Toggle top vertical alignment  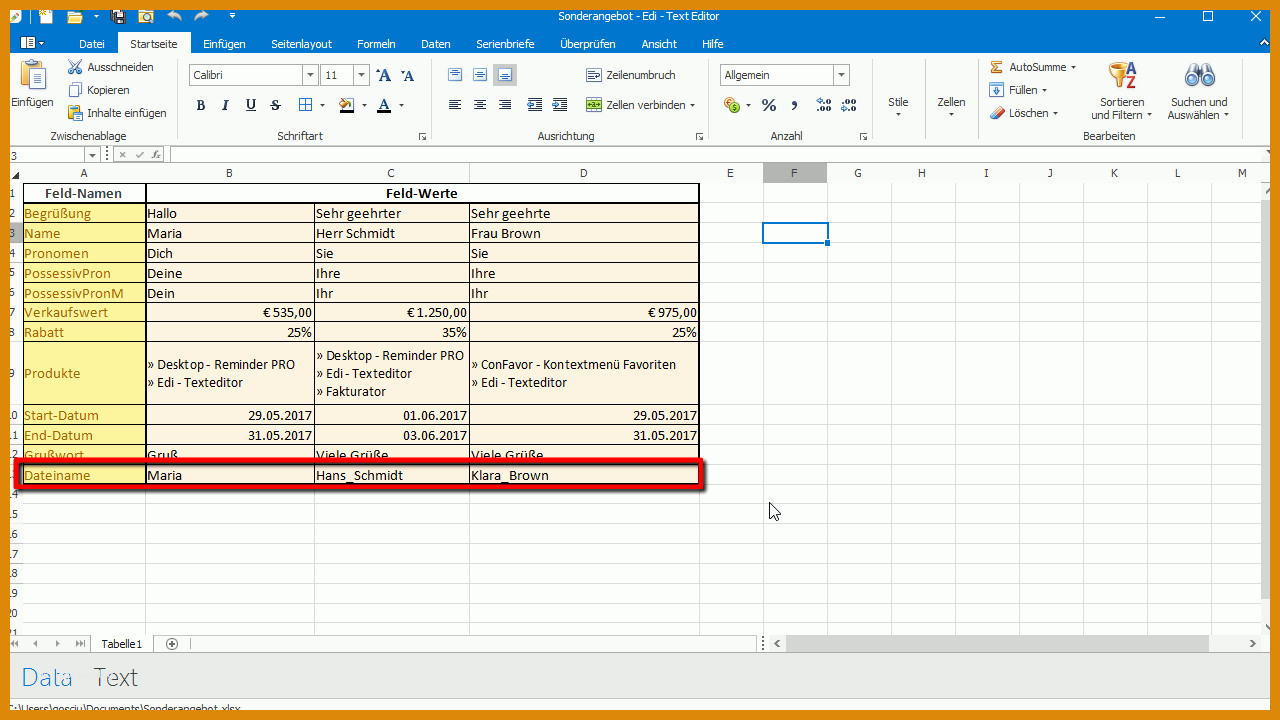click(455, 75)
